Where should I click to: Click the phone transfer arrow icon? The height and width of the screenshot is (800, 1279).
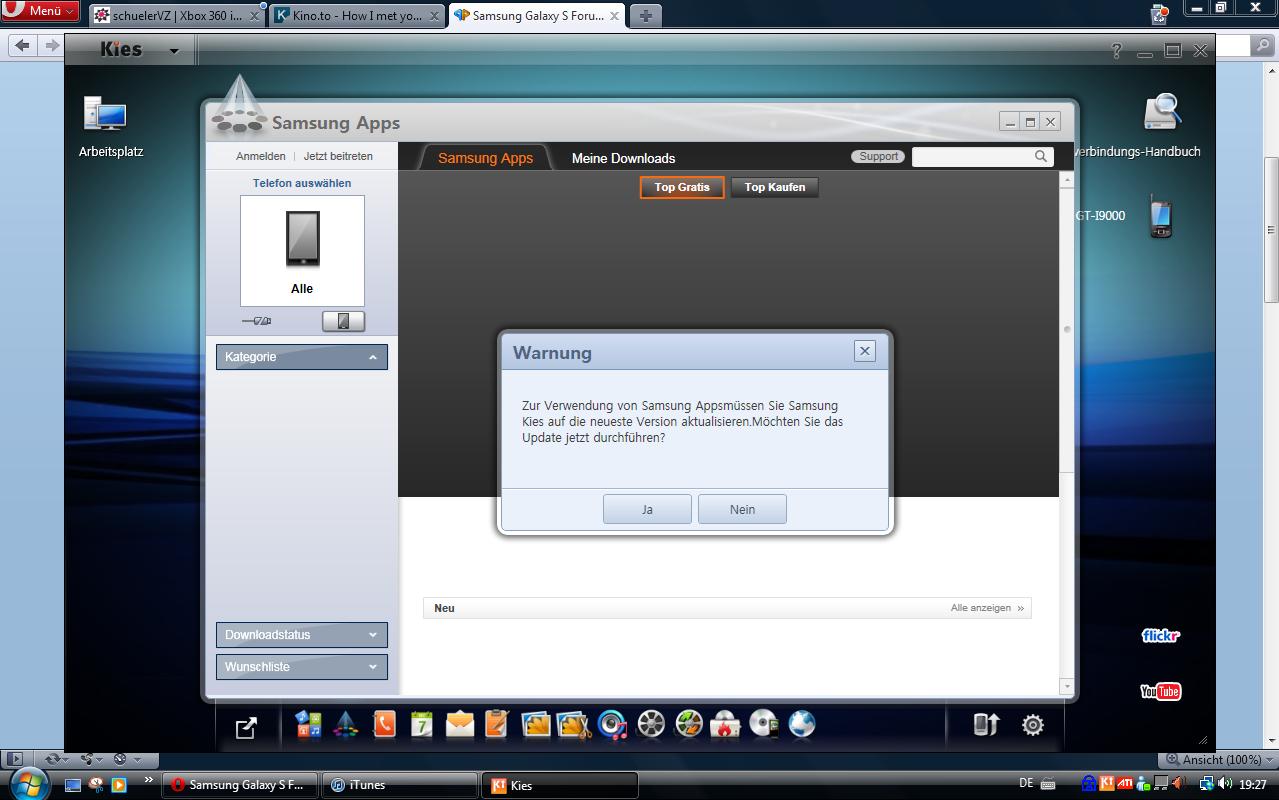pos(986,725)
